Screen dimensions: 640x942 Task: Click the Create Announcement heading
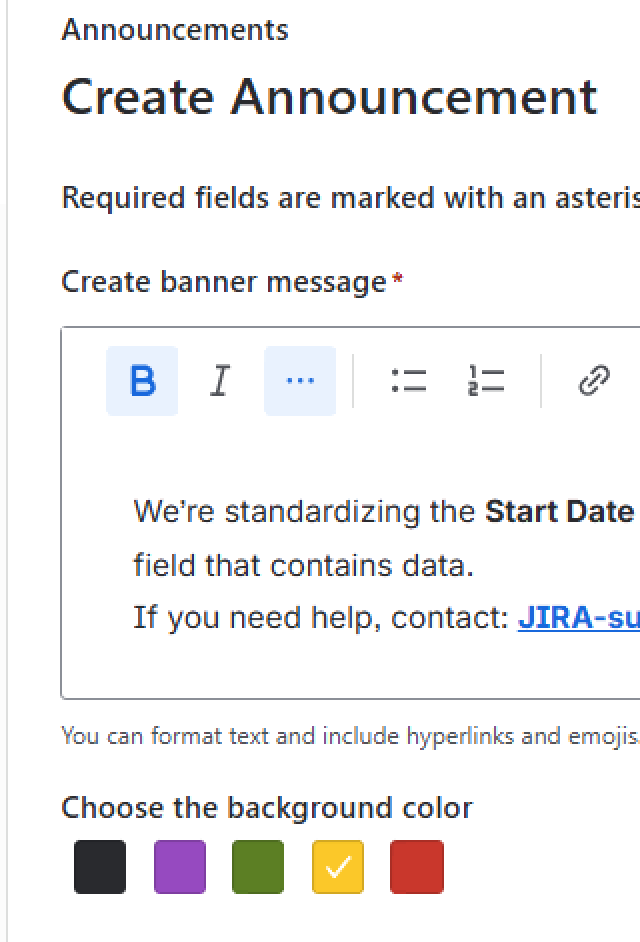click(329, 97)
